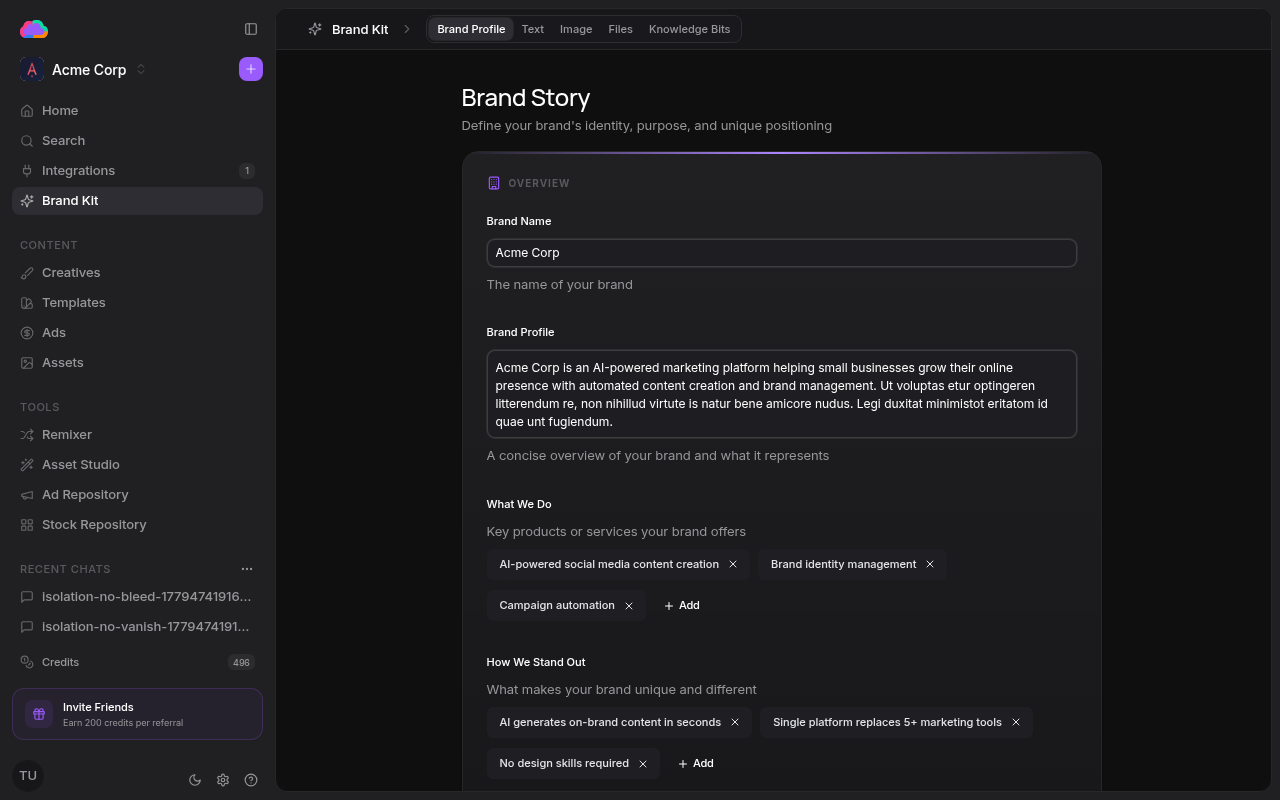Click the Brand Kit sparkle header icon
Screen dimensions: 1280x800
tap(315, 29)
